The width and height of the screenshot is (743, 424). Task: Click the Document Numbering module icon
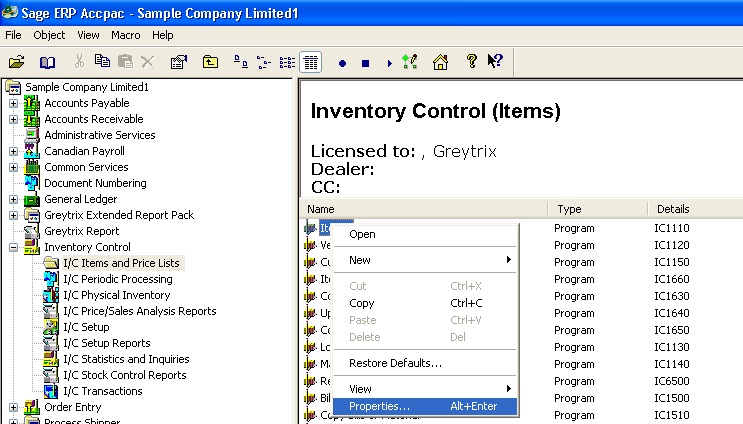pyautogui.click(x=32, y=183)
